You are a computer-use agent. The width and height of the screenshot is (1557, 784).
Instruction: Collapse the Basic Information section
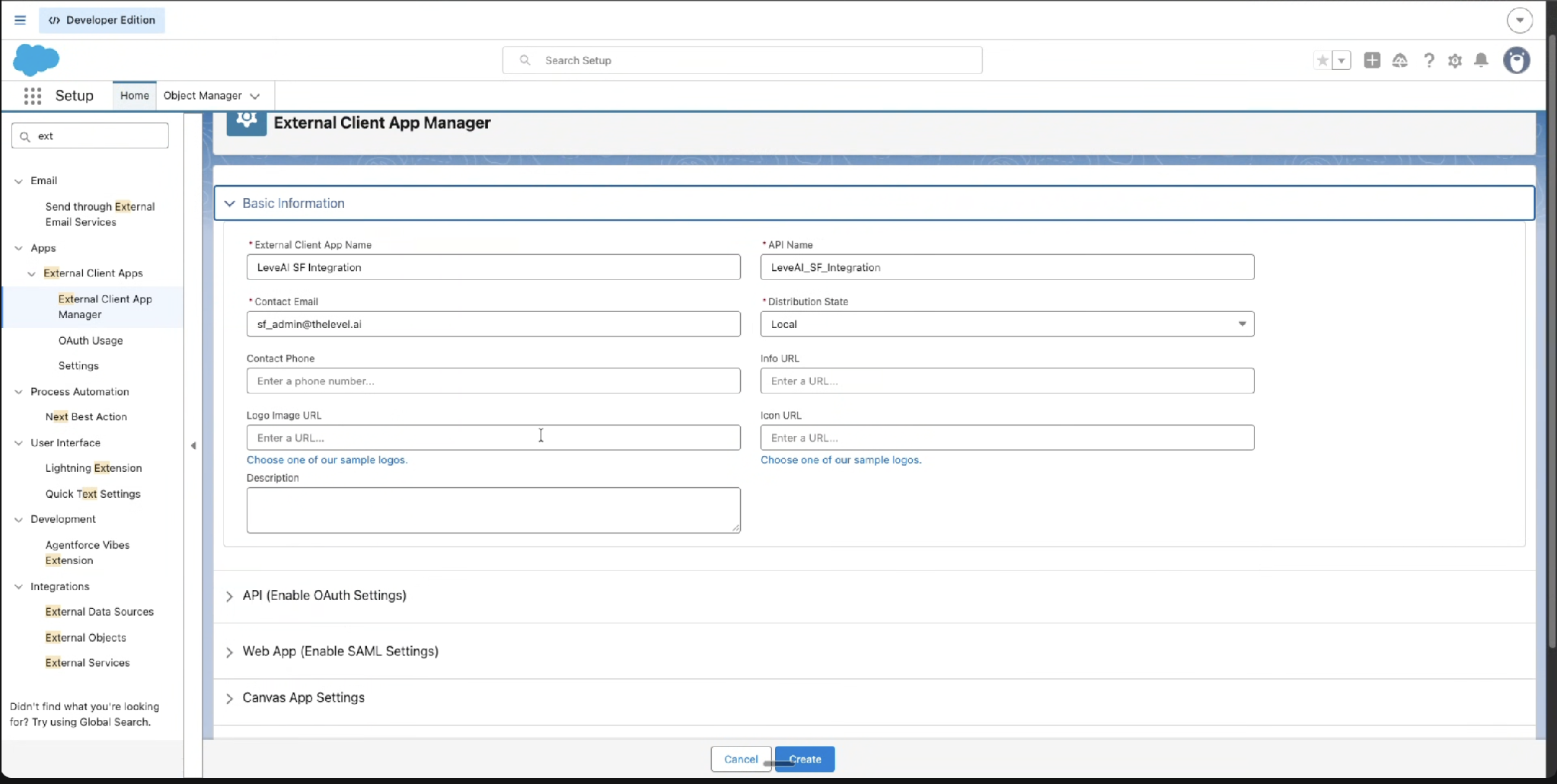click(874, 203)
